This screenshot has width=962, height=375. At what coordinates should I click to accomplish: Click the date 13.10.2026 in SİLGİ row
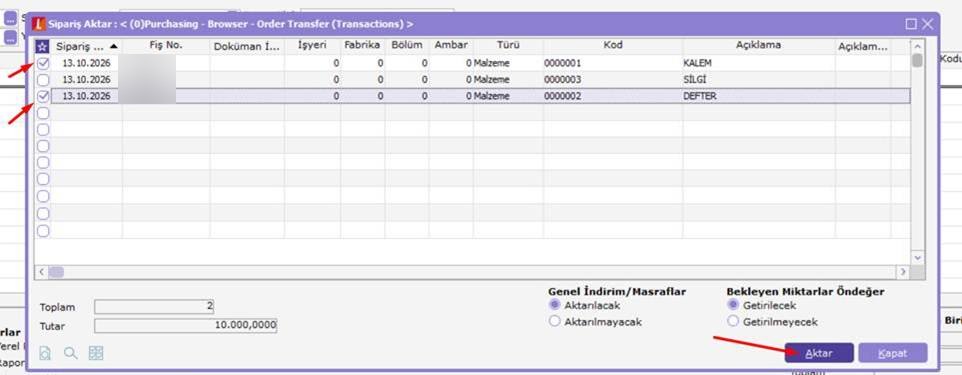[x=87, y=80]
